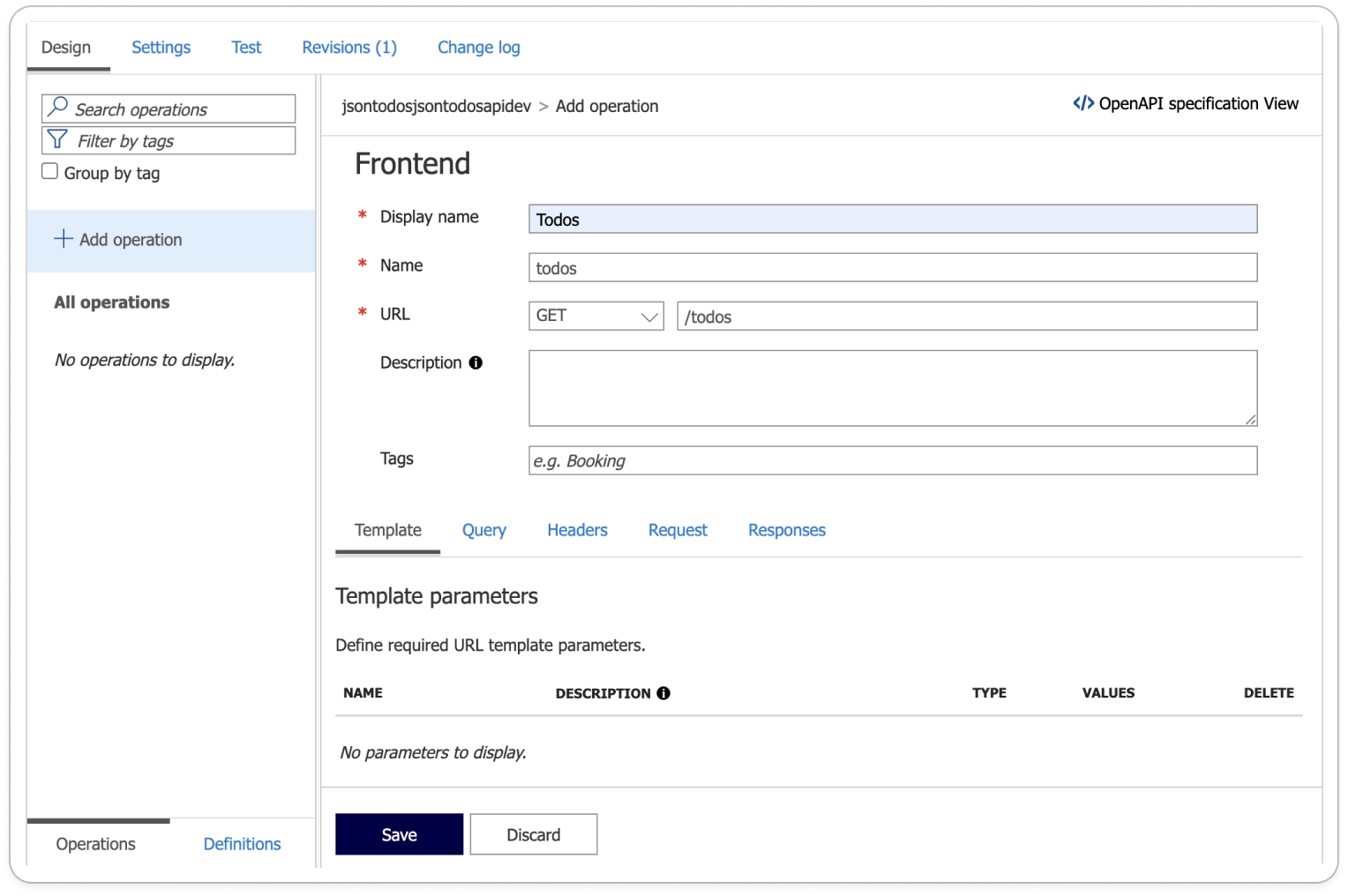Go to the Change log tab
The height and width of the screenshot is (896, 1348).
coord(478,48)
